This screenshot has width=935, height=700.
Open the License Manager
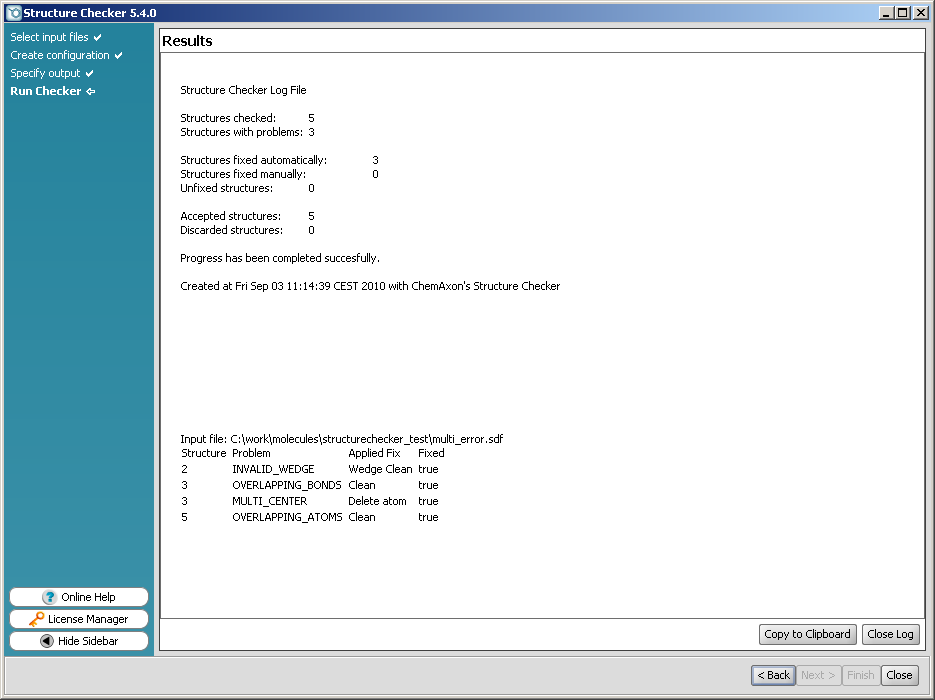(x=79, y=619)
